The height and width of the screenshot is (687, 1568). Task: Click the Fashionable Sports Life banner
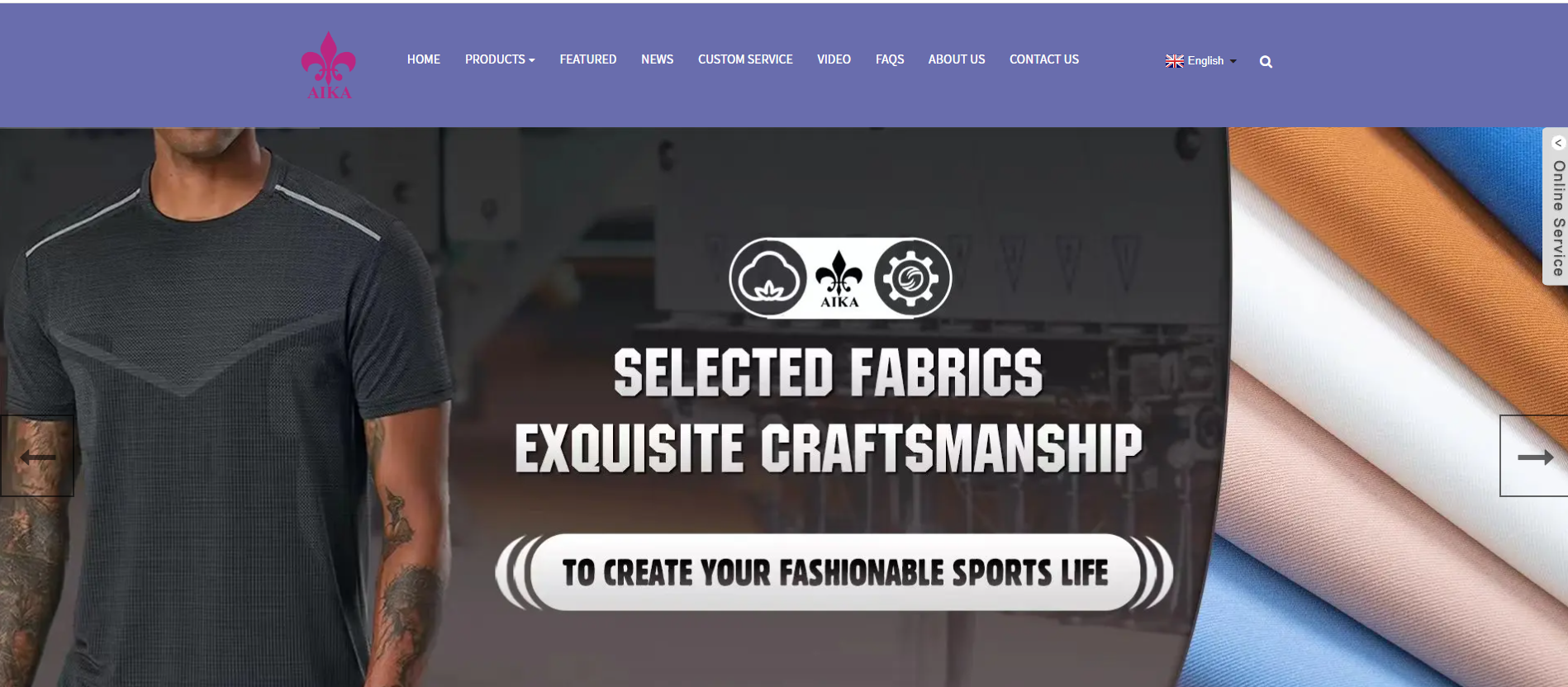point(834,572)
